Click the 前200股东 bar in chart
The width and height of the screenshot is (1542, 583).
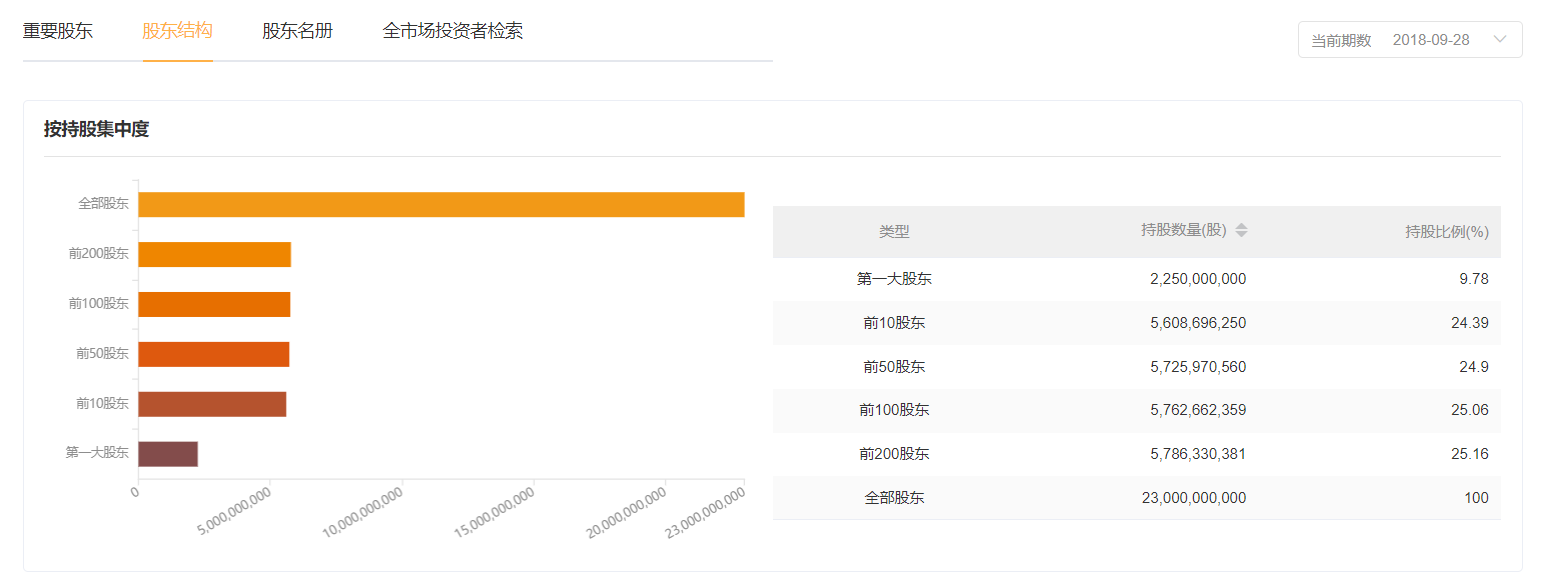pos(214,254)
